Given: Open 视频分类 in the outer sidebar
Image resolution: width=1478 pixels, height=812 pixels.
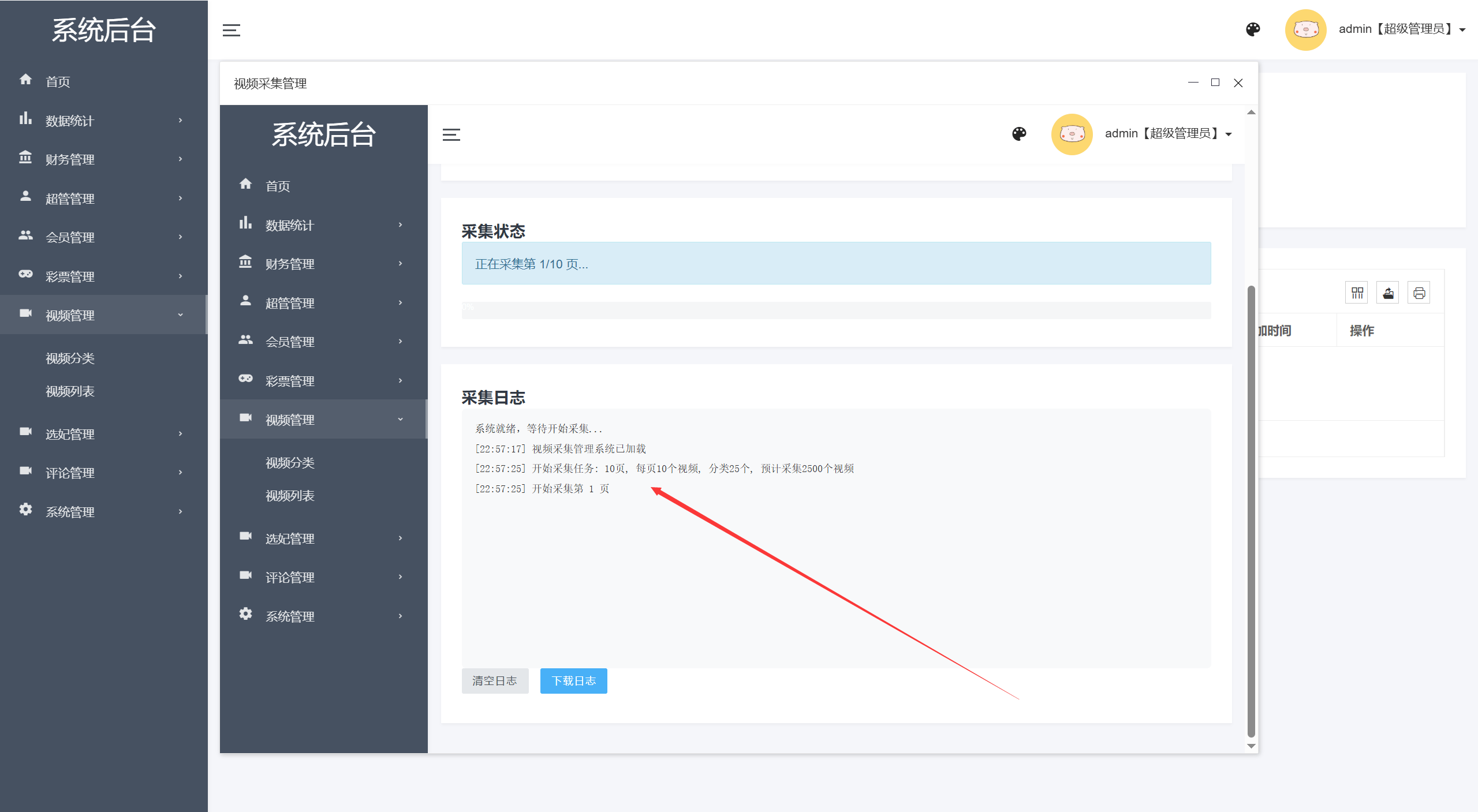Looking at the screenshot, I should coord(70,358).
